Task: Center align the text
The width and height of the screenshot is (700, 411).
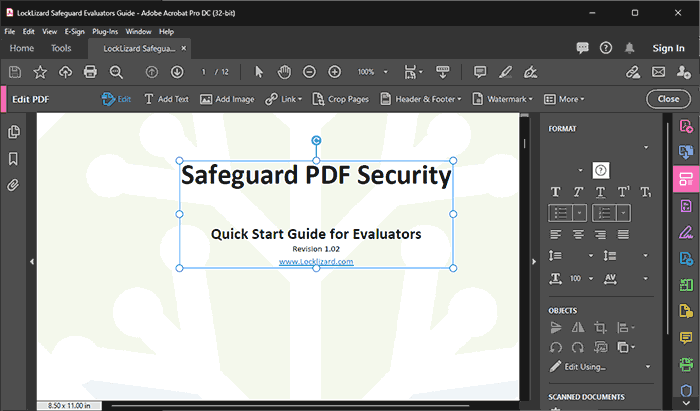Action: [x=578, y=234]
